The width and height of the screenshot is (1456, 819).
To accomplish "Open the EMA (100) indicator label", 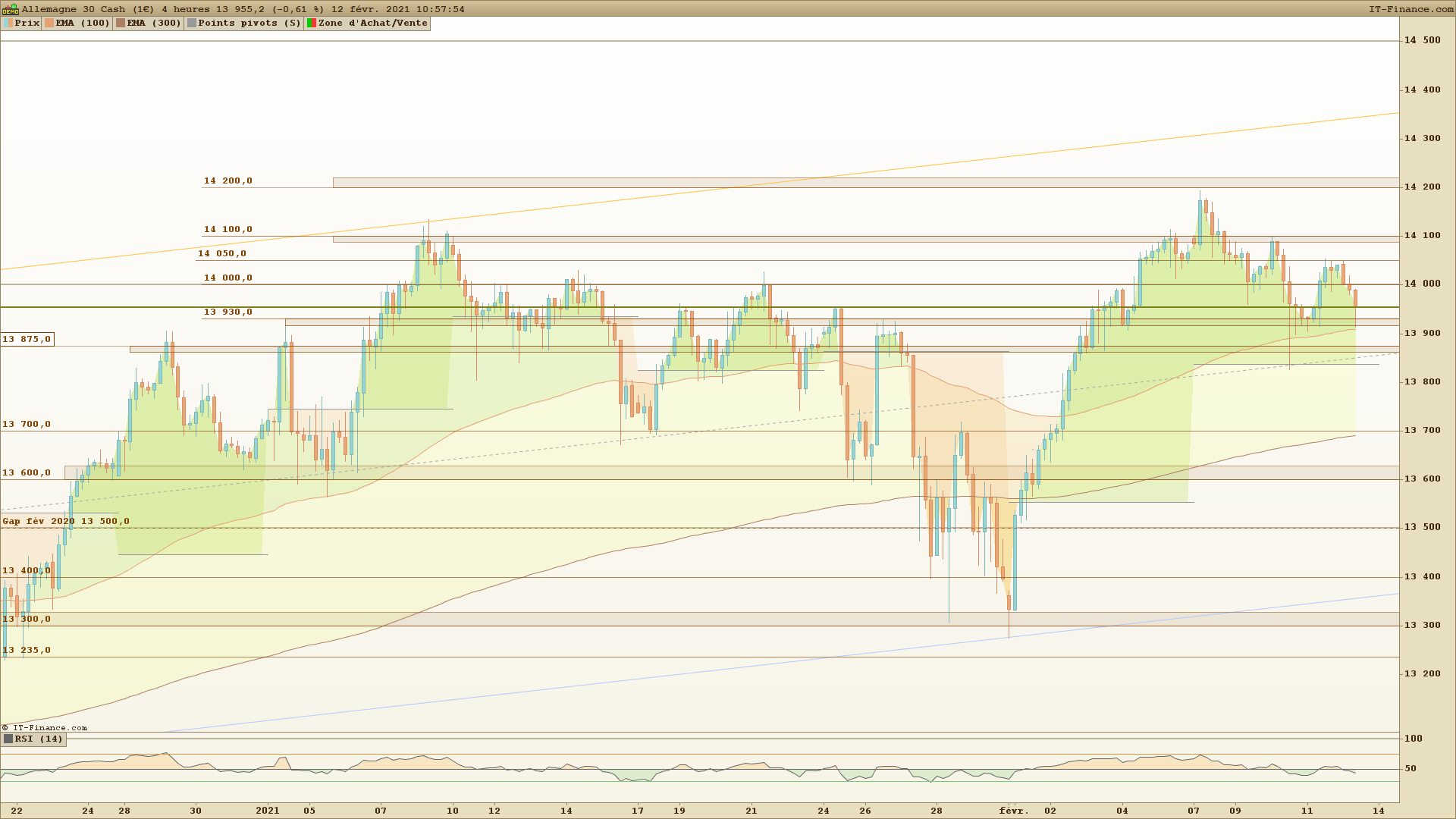I will [83, 24].
